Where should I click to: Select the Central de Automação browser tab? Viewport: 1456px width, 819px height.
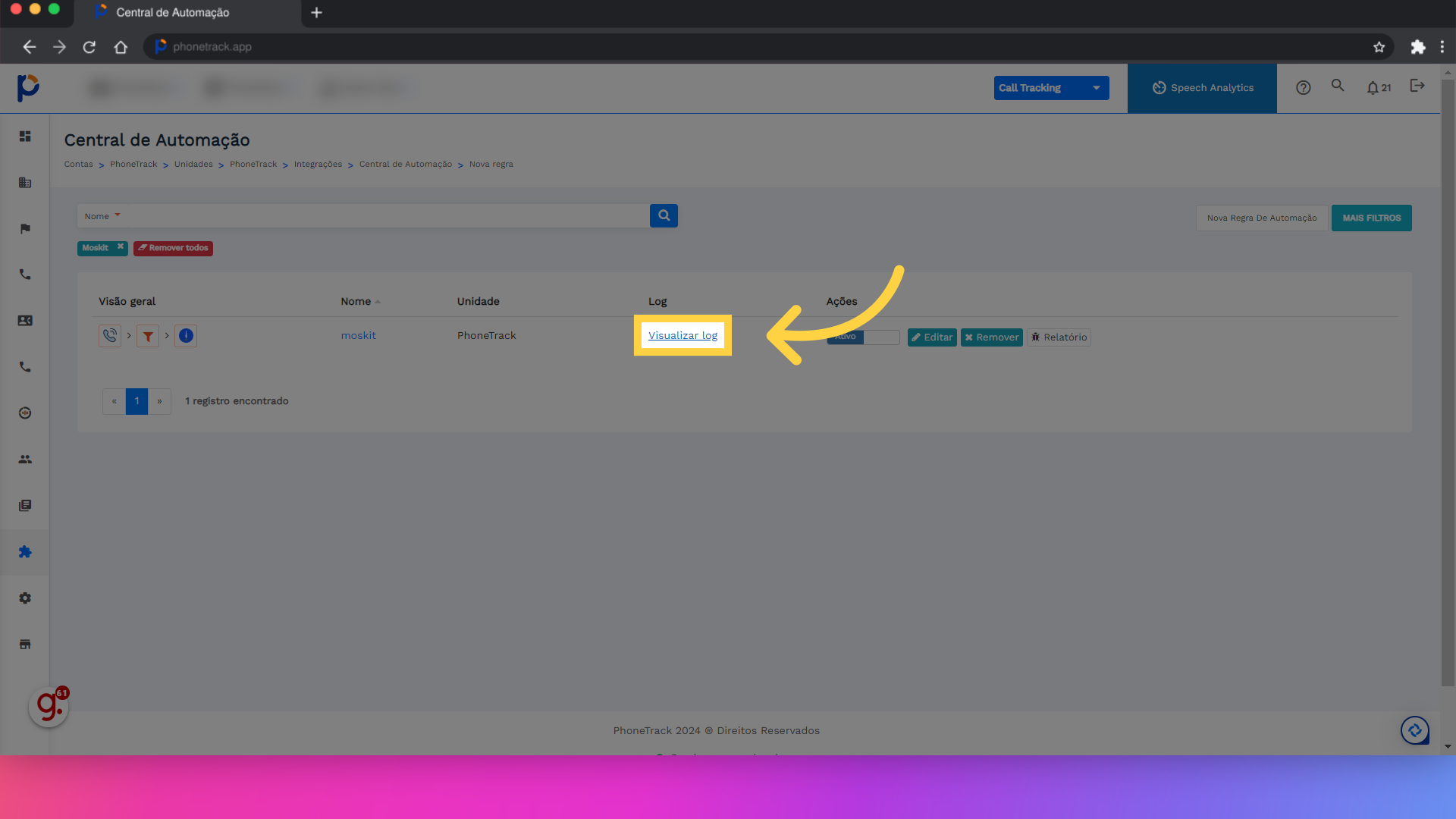(x=188, y=13)
